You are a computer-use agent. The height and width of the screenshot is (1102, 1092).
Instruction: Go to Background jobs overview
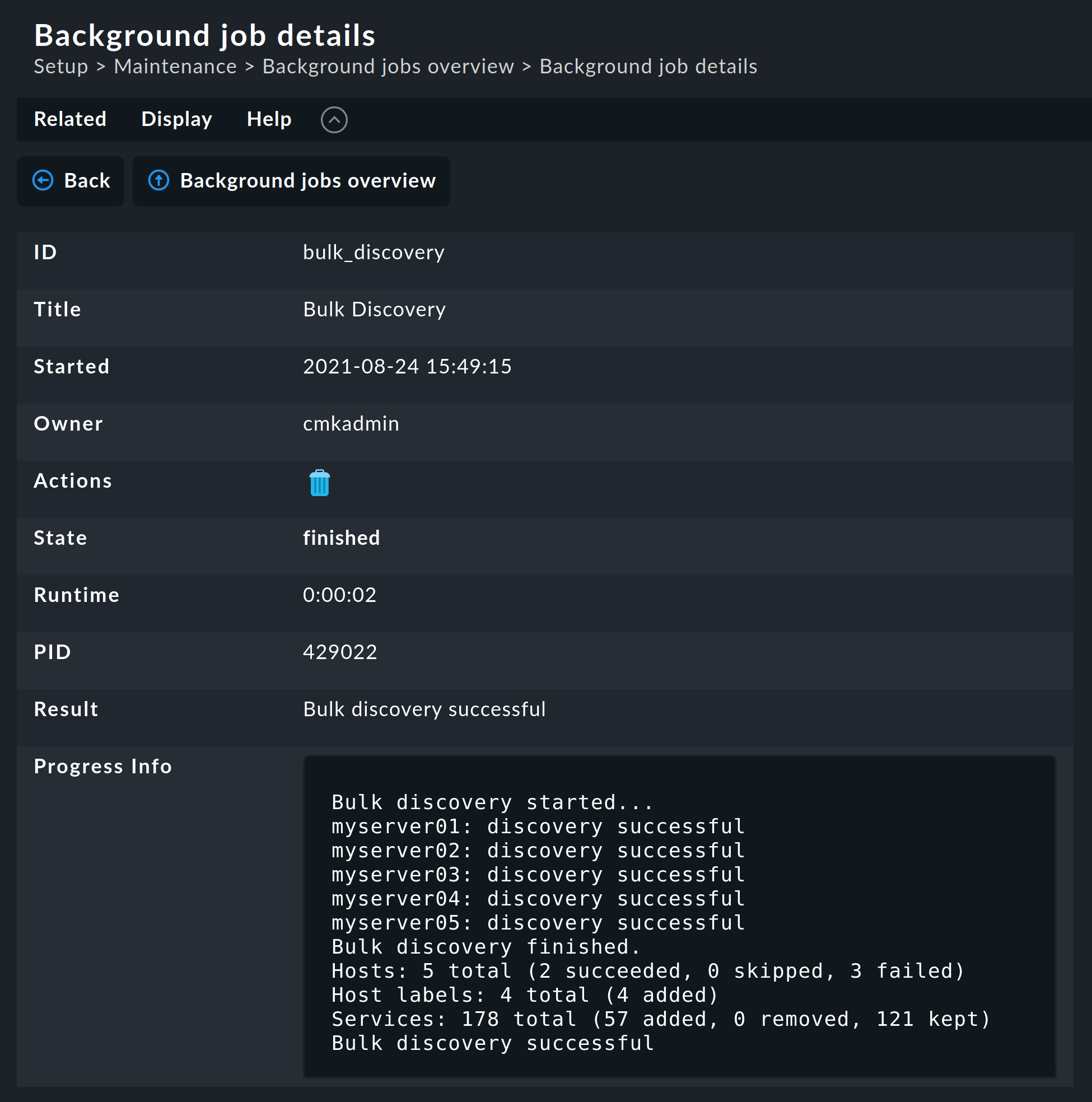coord(307,181)
